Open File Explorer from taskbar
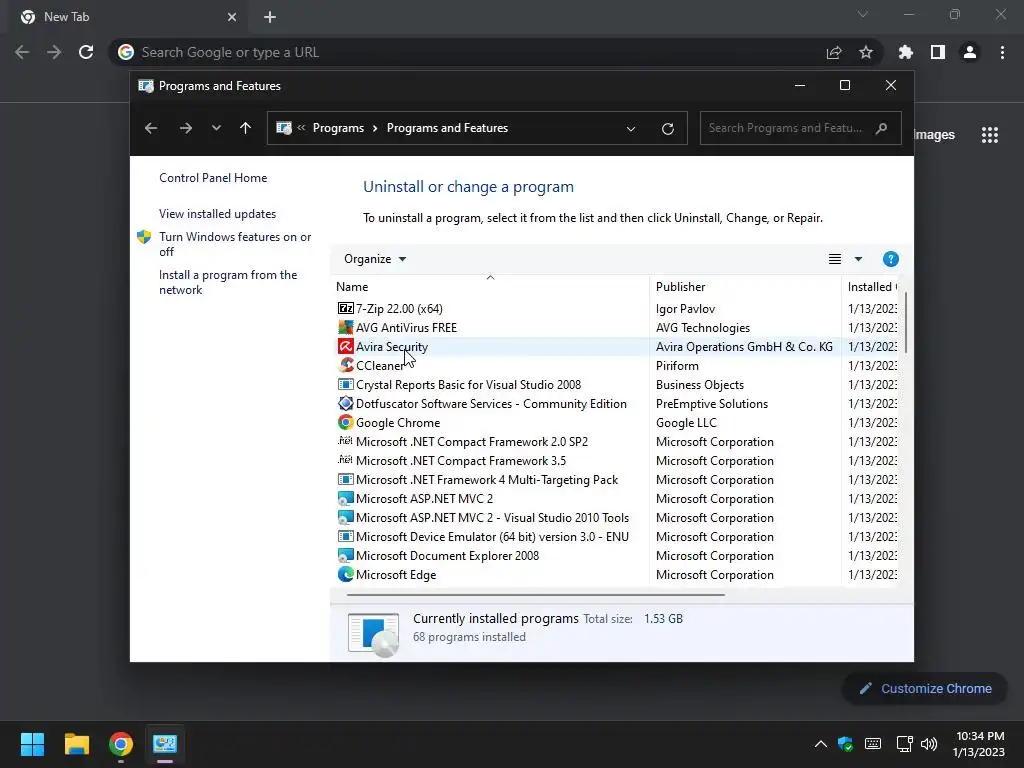 click(76, 743)
